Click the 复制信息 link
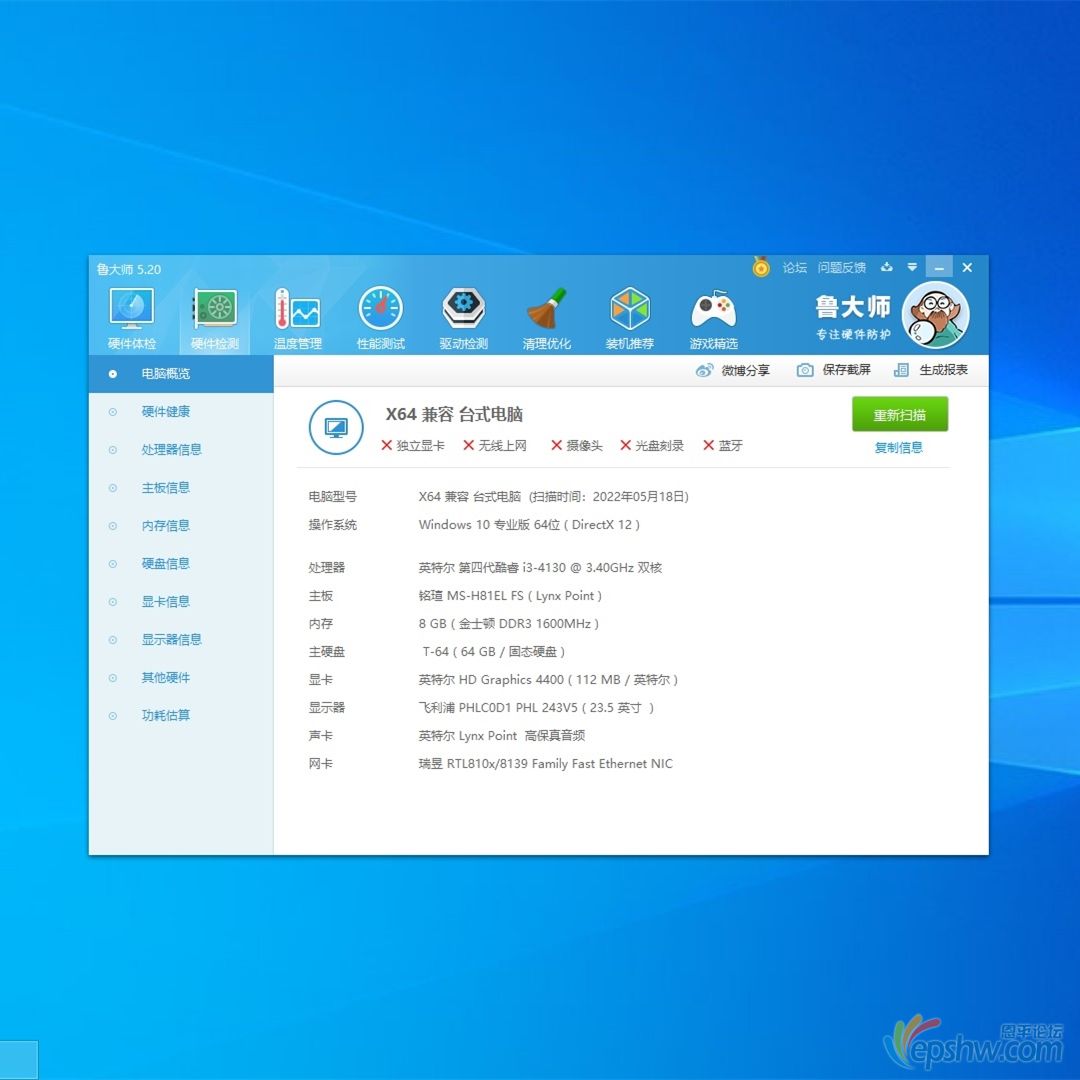1080x1080 pixels. tap(898, 448)
